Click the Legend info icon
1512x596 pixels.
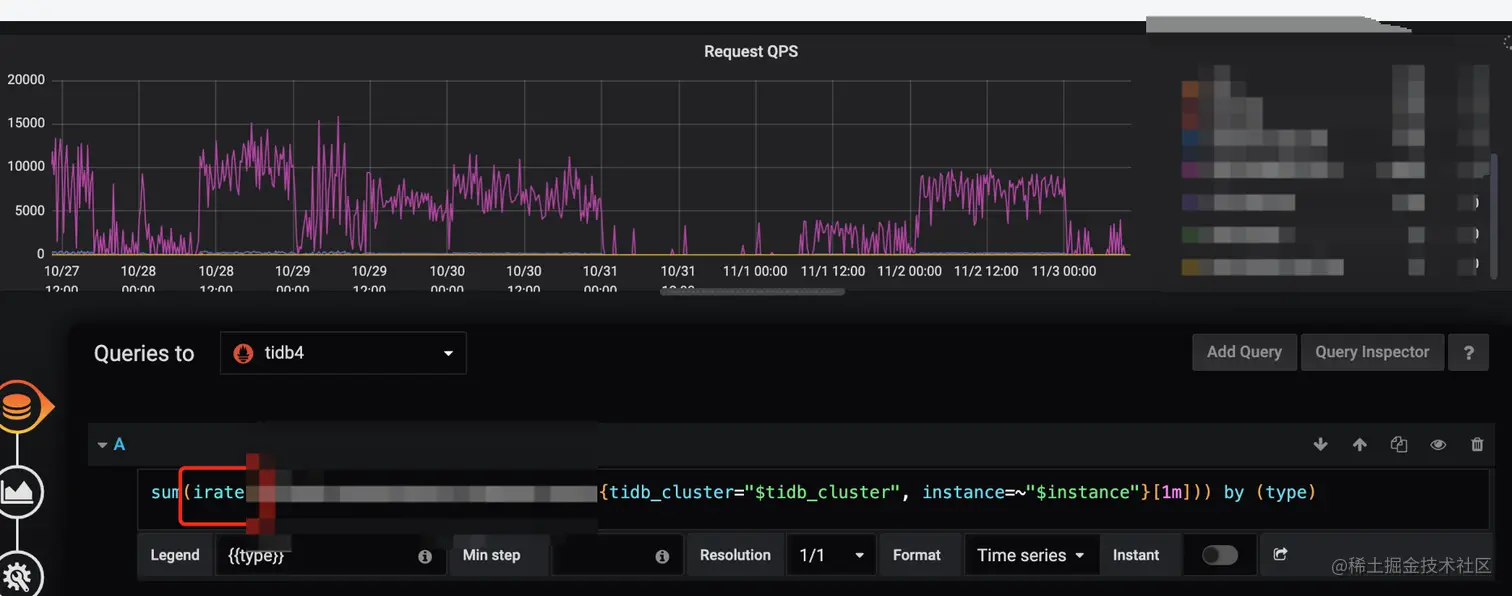coord(425,556)
